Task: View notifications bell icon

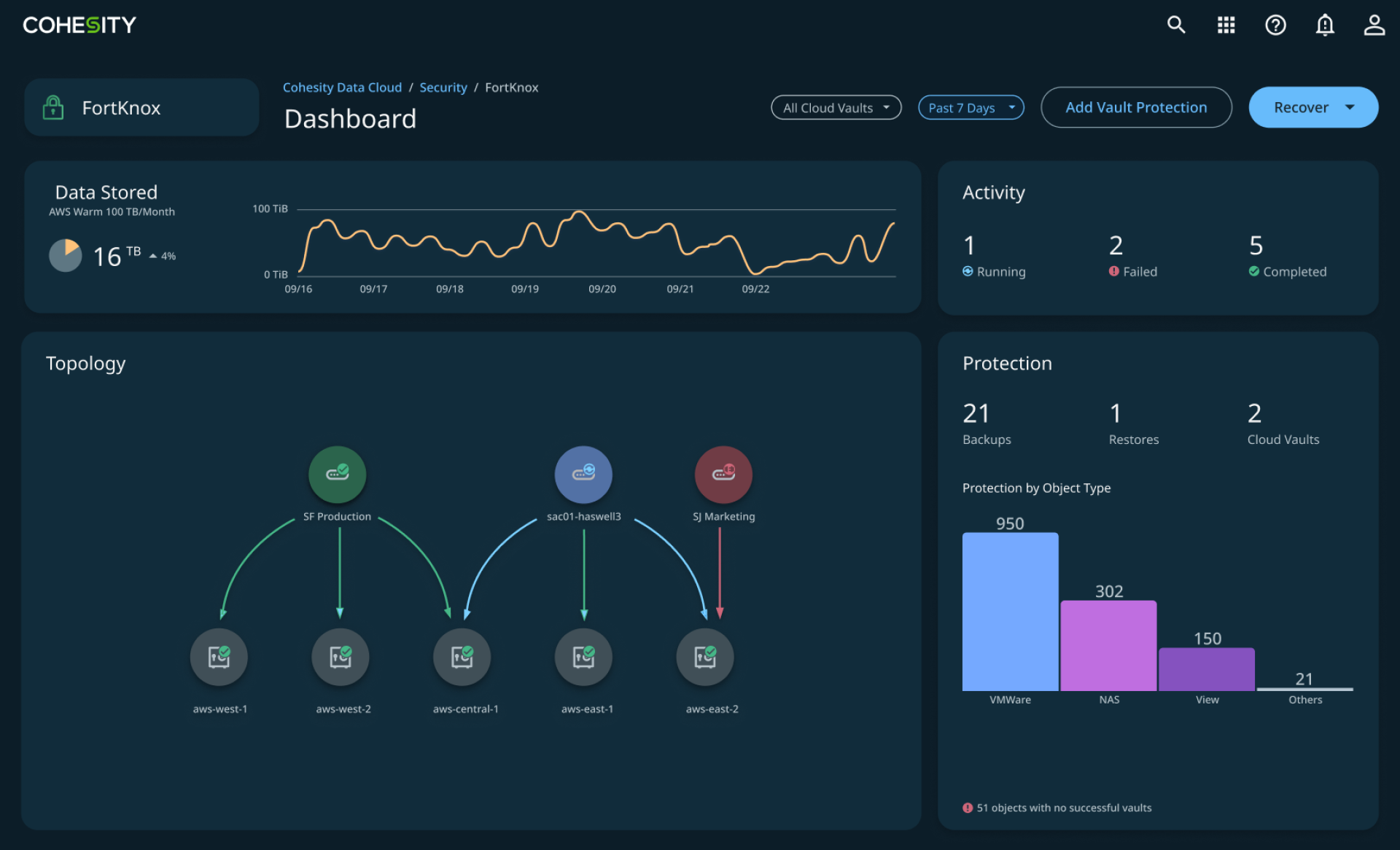Action: [1325, 25]
